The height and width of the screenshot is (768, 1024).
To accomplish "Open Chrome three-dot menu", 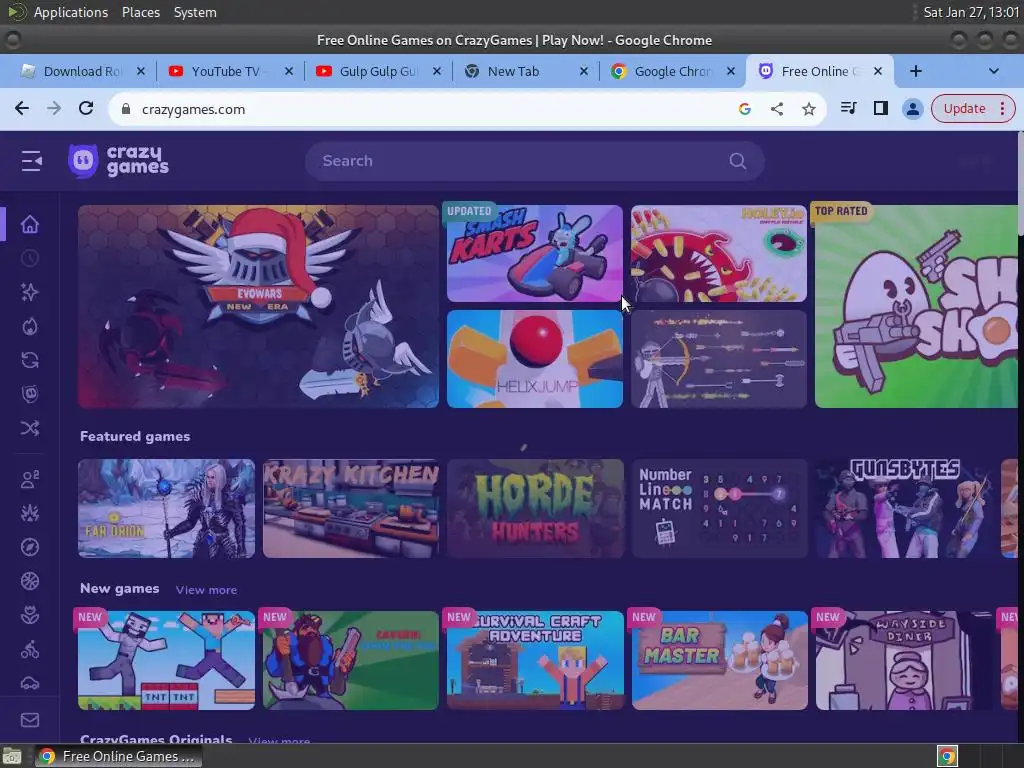I will point(1002,108).
